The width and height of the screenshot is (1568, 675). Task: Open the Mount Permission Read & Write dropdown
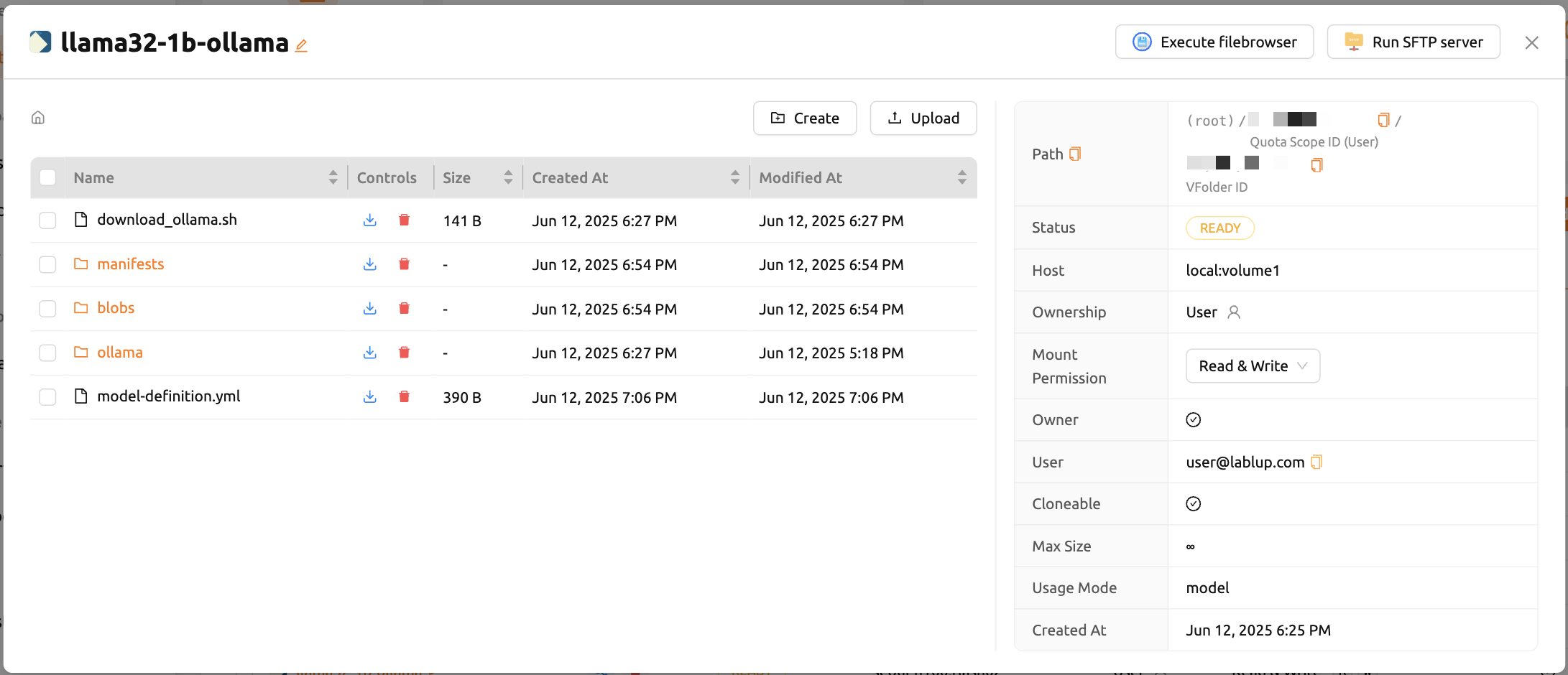(1253, 366)
